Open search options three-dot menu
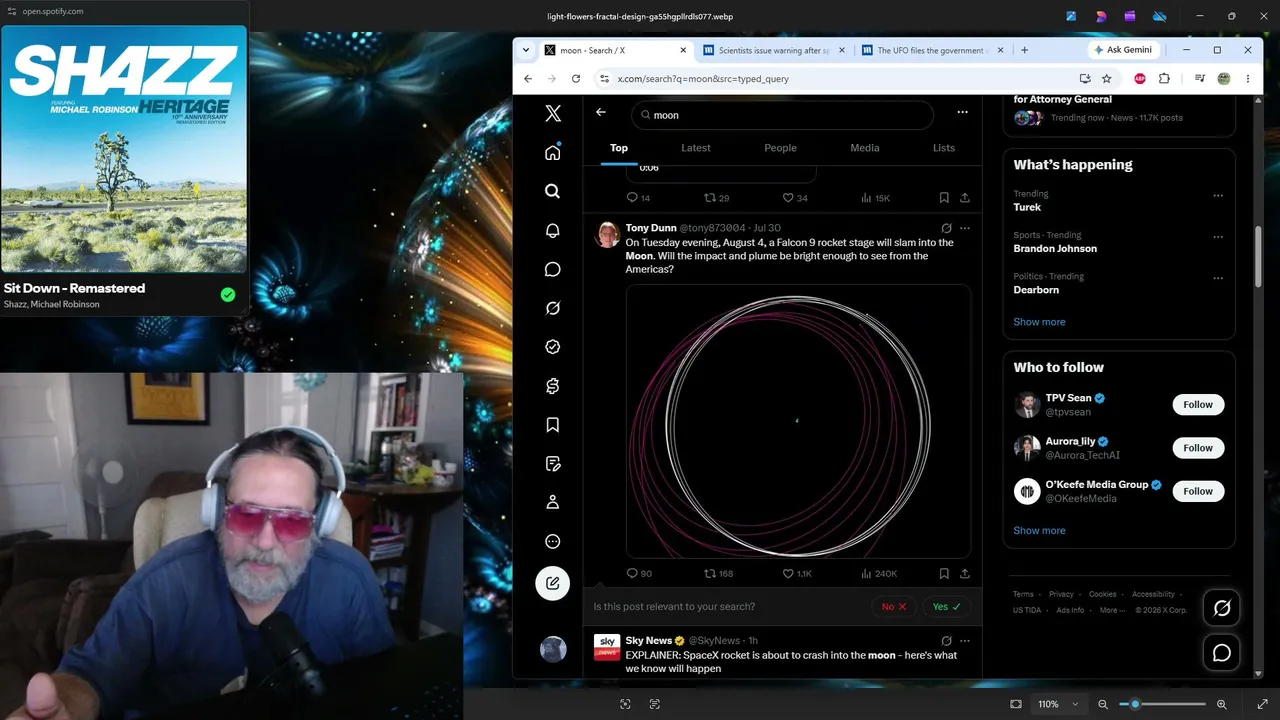Image resolution: width=1280 pixels, height=720 pixels. point(962,113)
